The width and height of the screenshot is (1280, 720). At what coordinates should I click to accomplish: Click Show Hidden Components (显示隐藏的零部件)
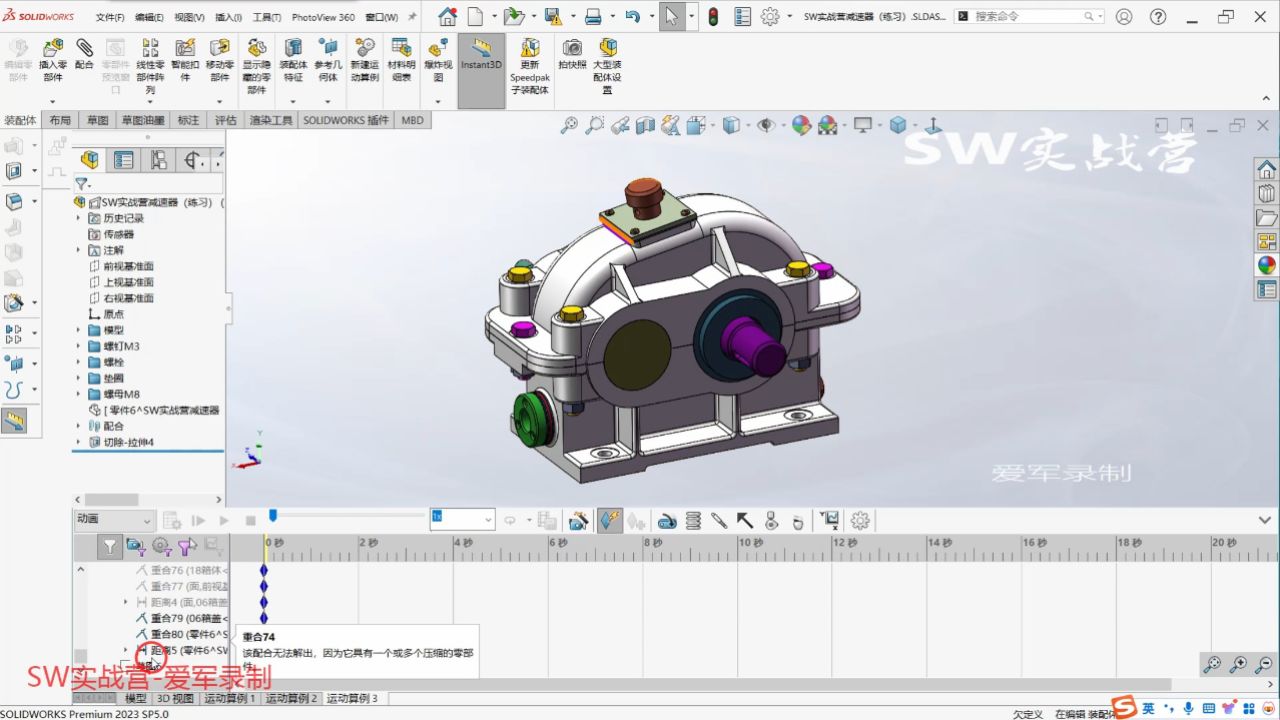click(257, 66)
